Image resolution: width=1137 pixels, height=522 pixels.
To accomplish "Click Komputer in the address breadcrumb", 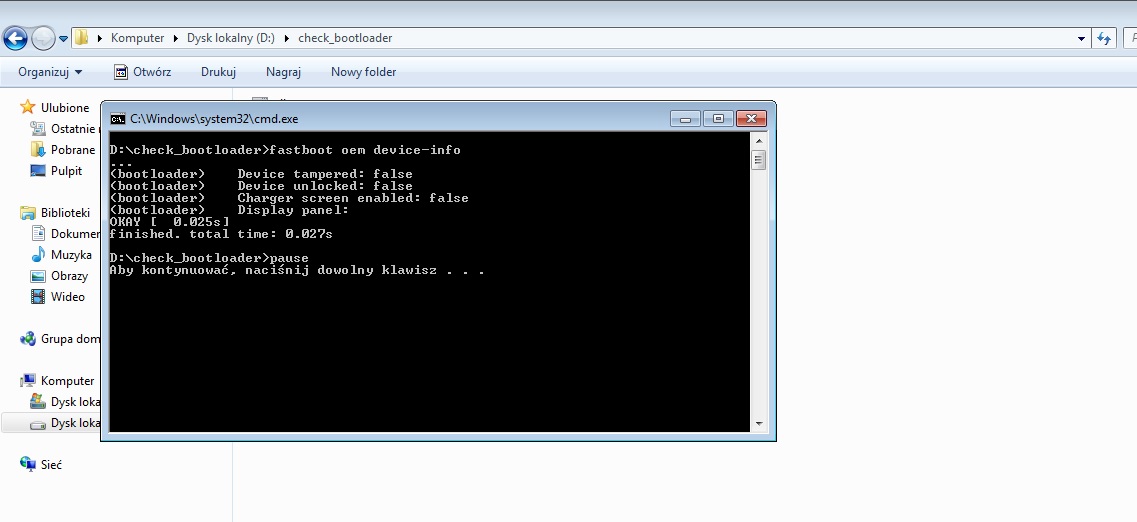I will [137, 38].
